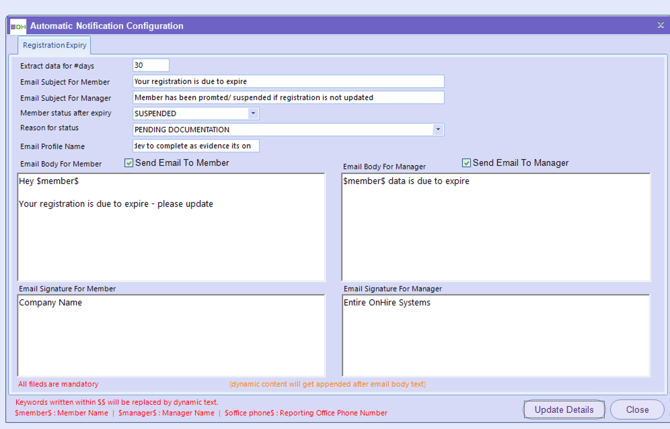Click the SUSPENDED status value
Image resolution: width=670 pixels, height=429 pixels.
190,113
